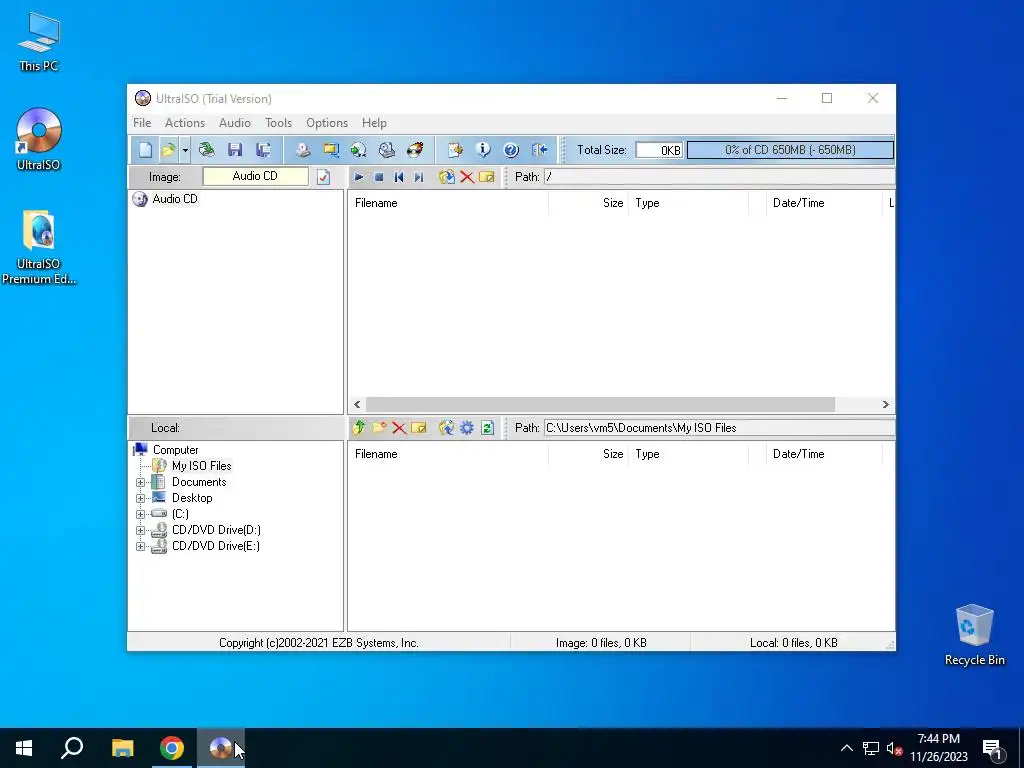The height and width of the screenshot is (768, 1024).
Task: Click the blue gear icon in Local toolbar
Action: click(467, 428)
